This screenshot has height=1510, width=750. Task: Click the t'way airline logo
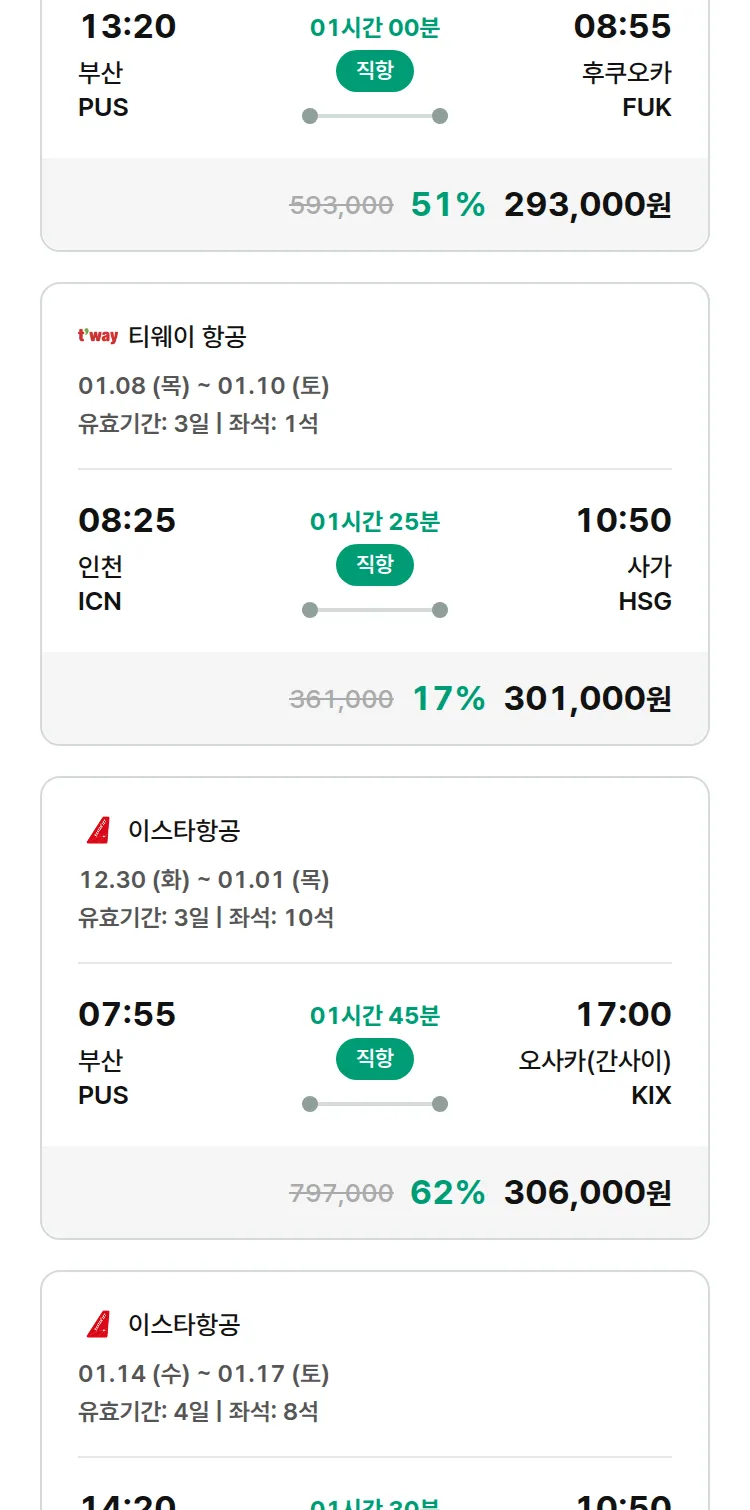pos(98,336)
